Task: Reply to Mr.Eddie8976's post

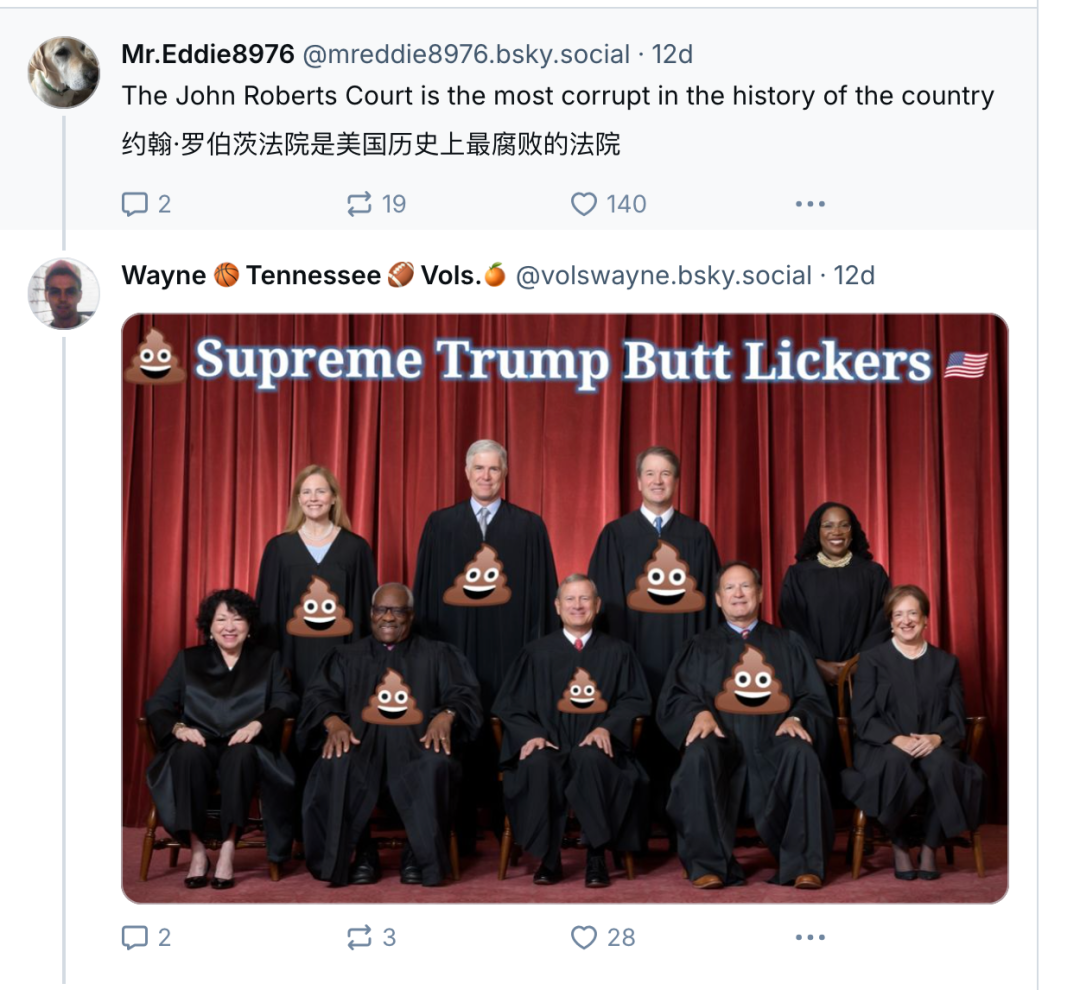Action: pyautogui.click(x=134, y=205)
